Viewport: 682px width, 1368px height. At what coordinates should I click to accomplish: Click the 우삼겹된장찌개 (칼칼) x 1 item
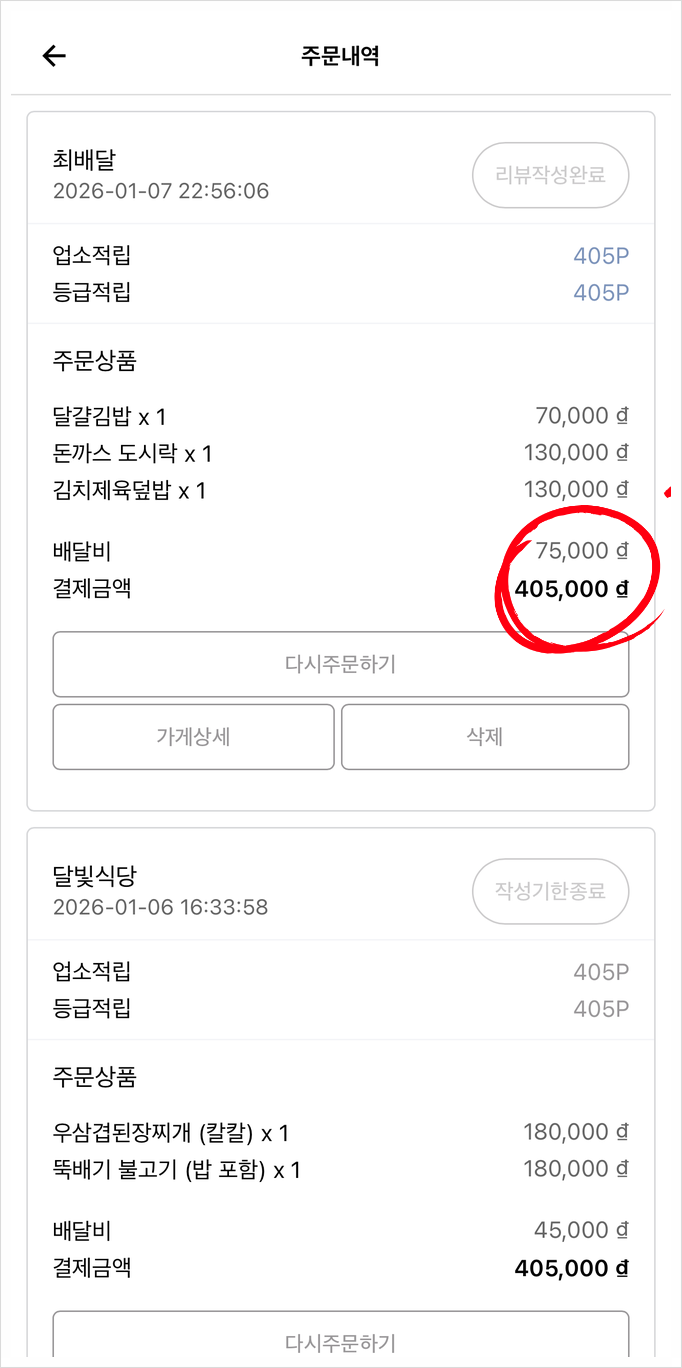tap(171, 1133)
